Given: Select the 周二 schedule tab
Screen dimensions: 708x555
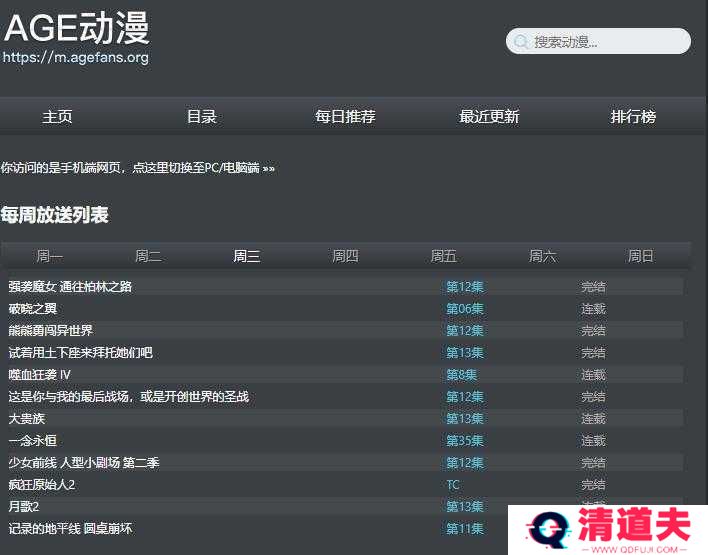Looking at the screenshot, I should click(148, 256).
